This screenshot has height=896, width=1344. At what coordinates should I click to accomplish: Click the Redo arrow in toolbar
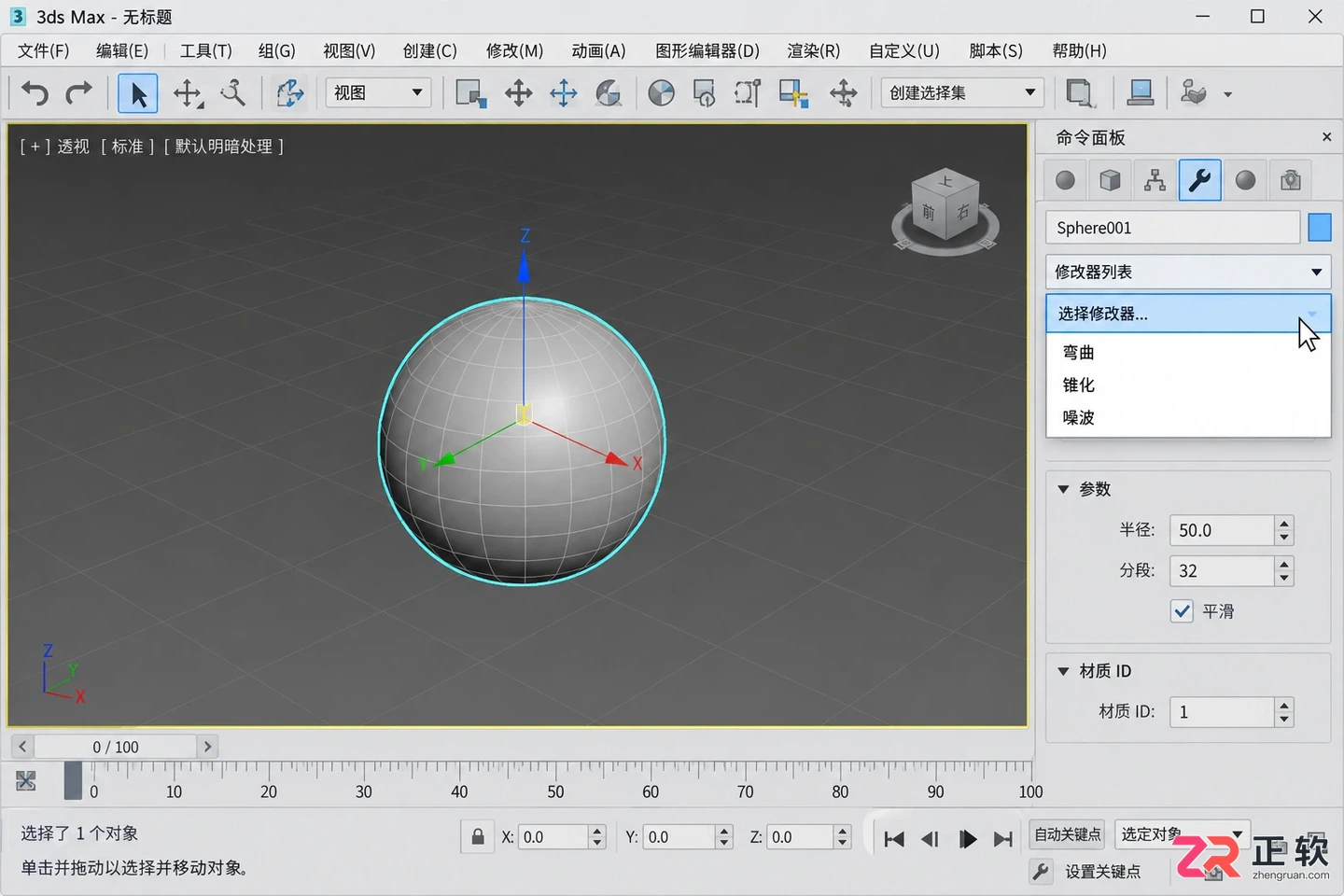79,93
